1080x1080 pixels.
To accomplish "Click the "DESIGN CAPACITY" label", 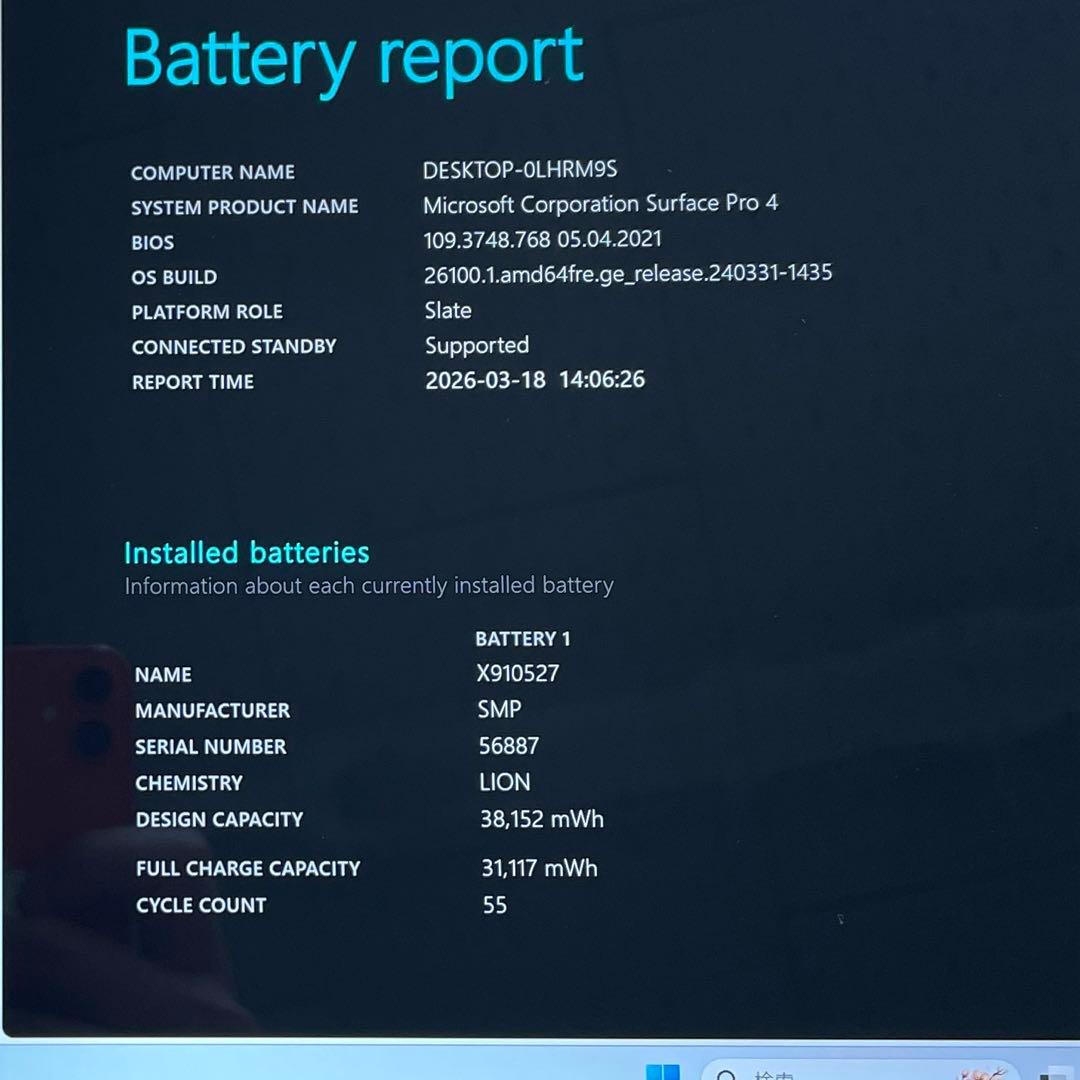I will 220,820.
